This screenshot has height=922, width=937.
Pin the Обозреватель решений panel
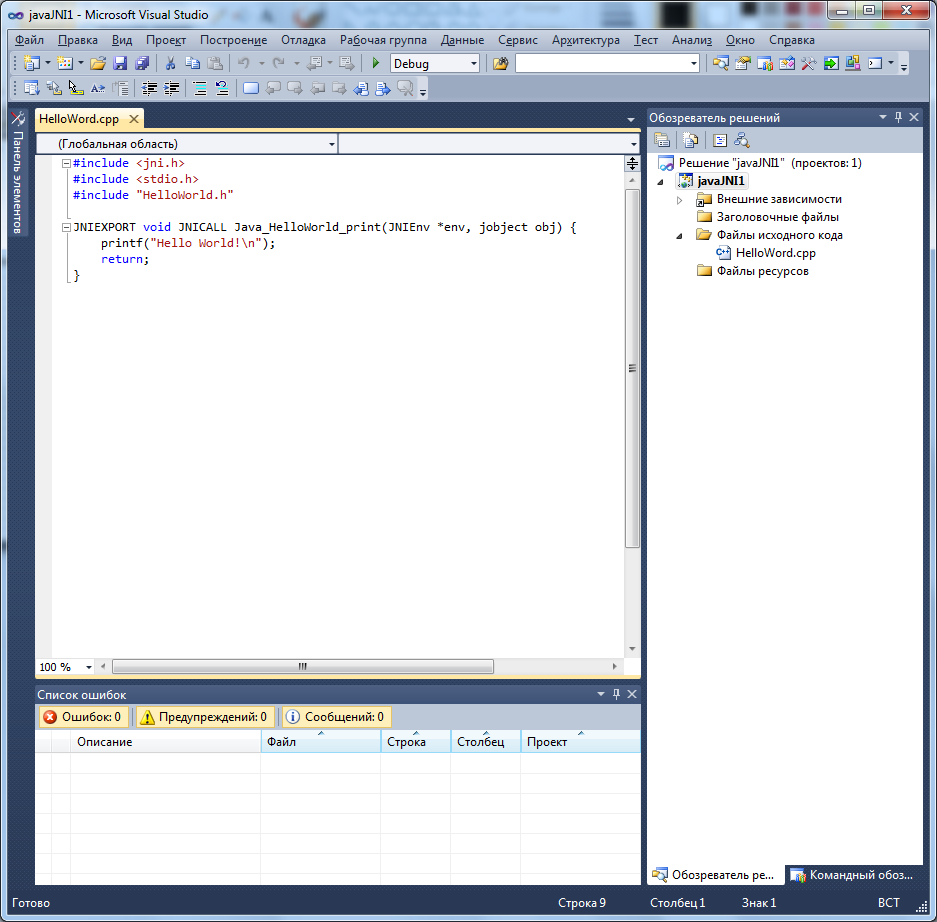pos(898,117)
